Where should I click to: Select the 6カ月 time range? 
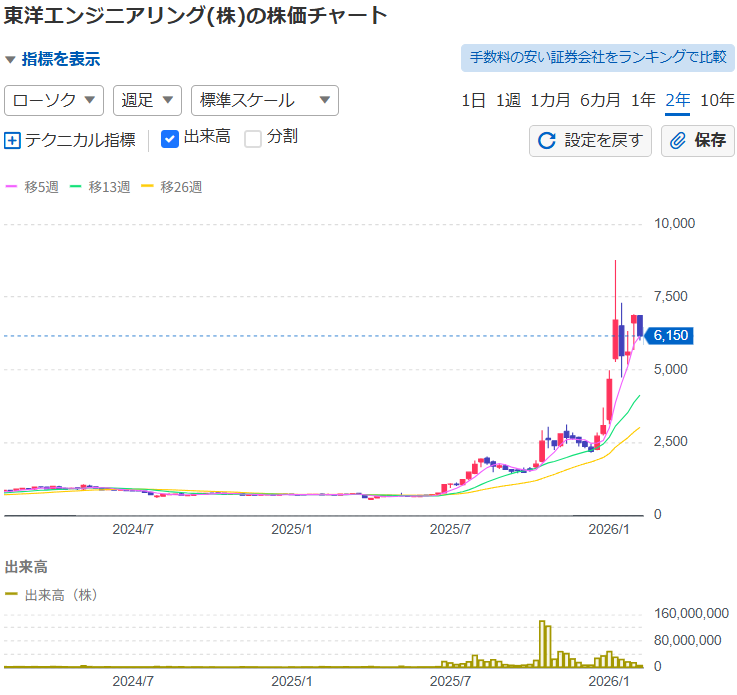(601, 100)
